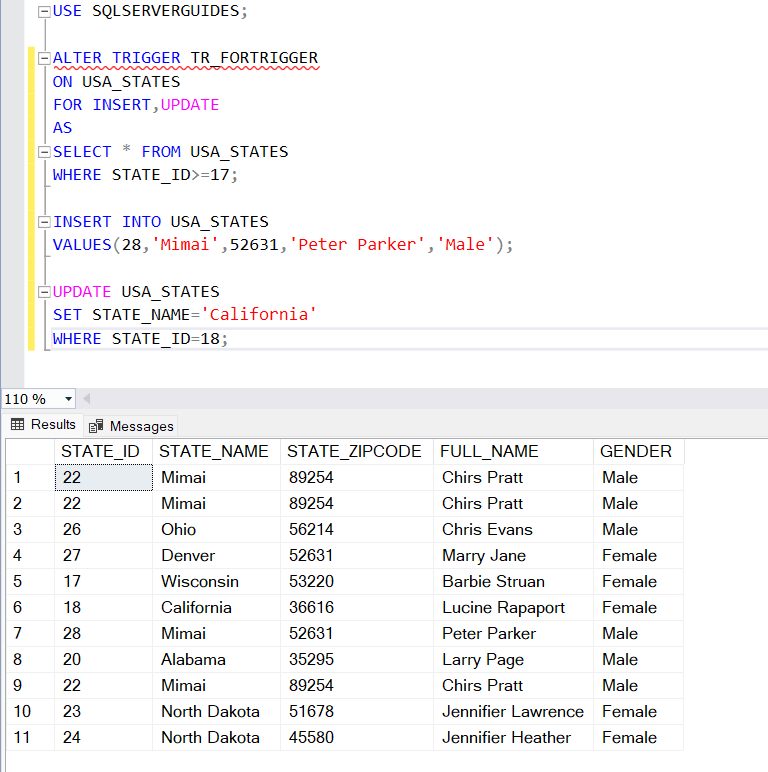Collapse the UPDATE USA_STATES block
This screenshot has width=768, height=772.
(x=44, y=292)
